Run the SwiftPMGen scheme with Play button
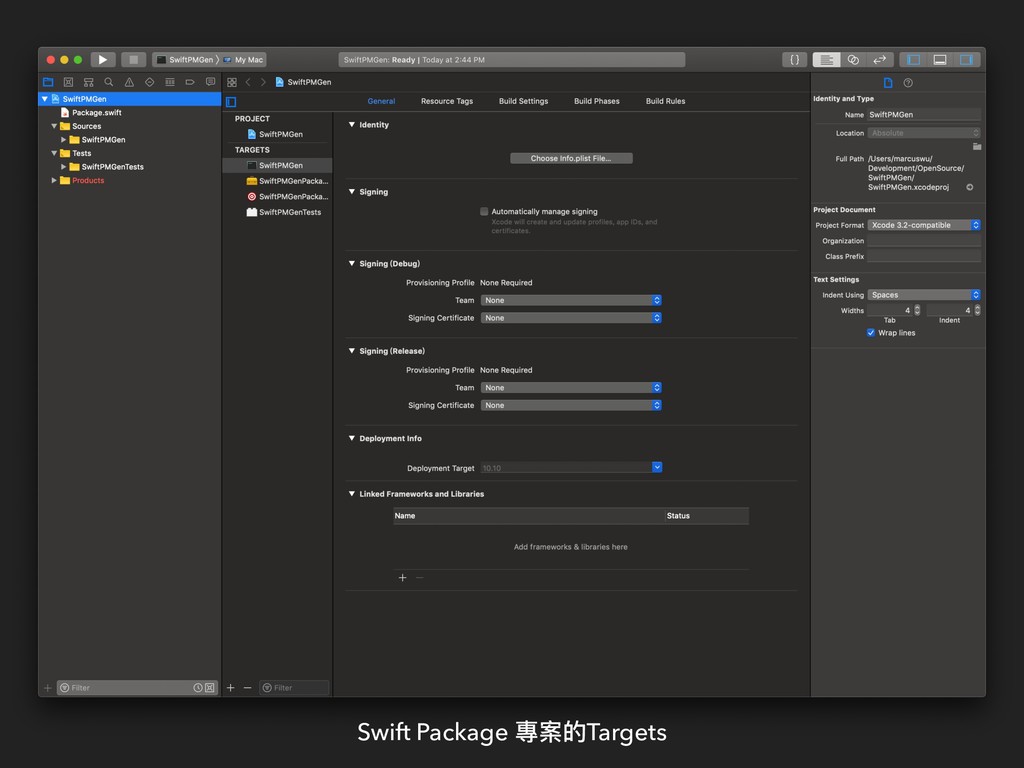This screenshot has height=768, width=1024. click(103, 59)
